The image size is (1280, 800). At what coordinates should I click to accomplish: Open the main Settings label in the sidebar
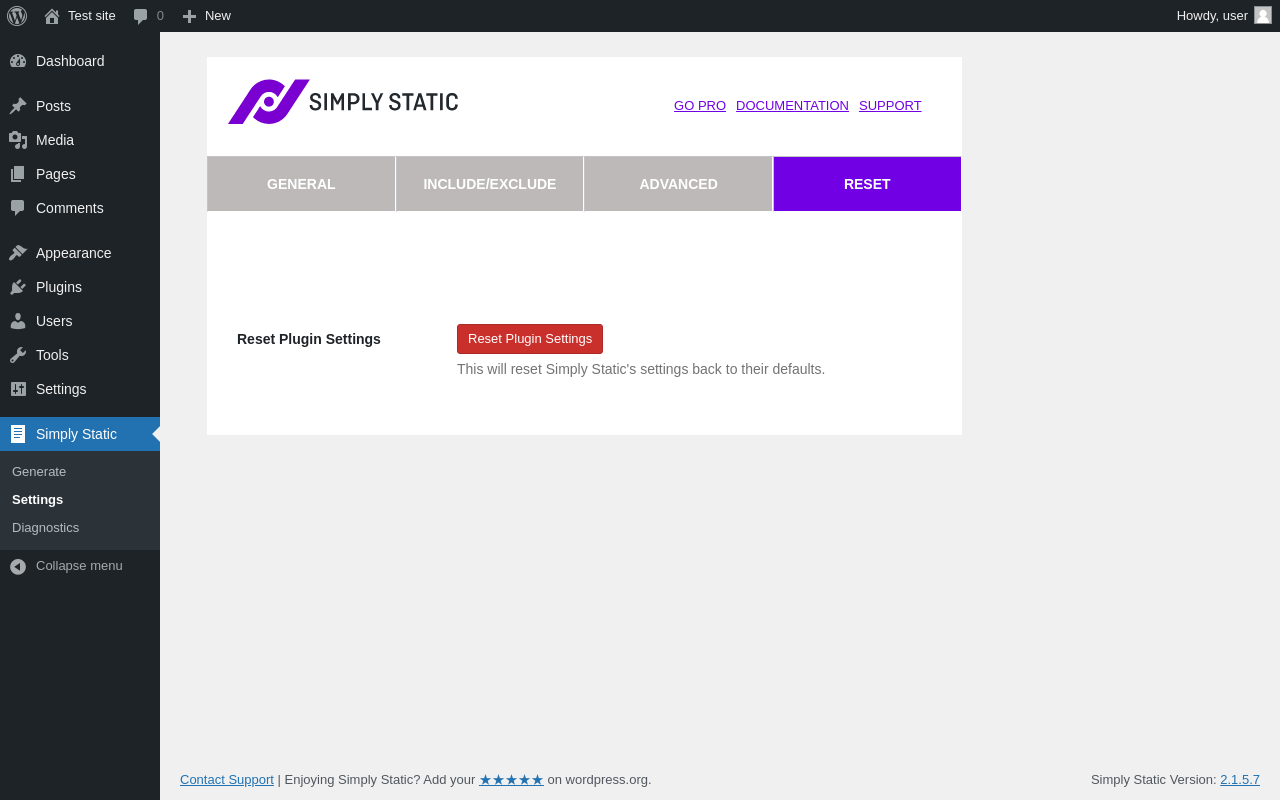click(x=61, y=389)
